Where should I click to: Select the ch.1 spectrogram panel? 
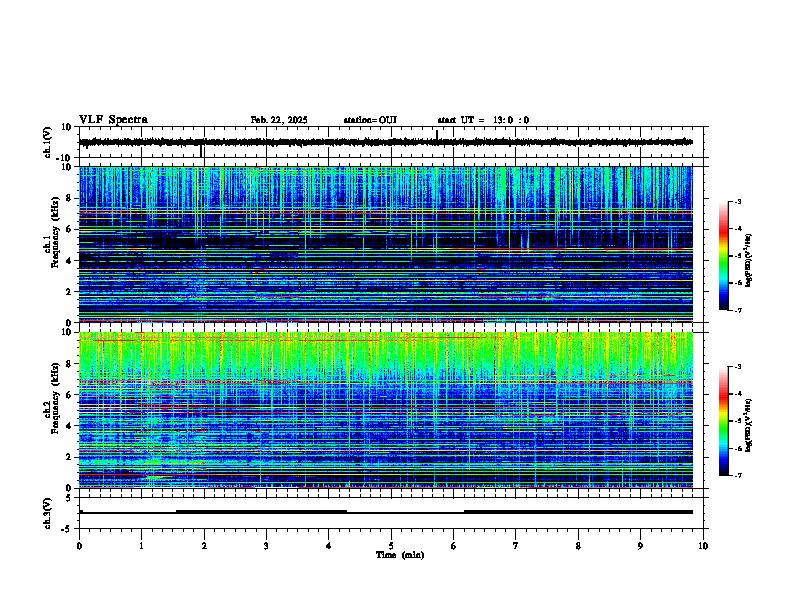tap(391, 244)
